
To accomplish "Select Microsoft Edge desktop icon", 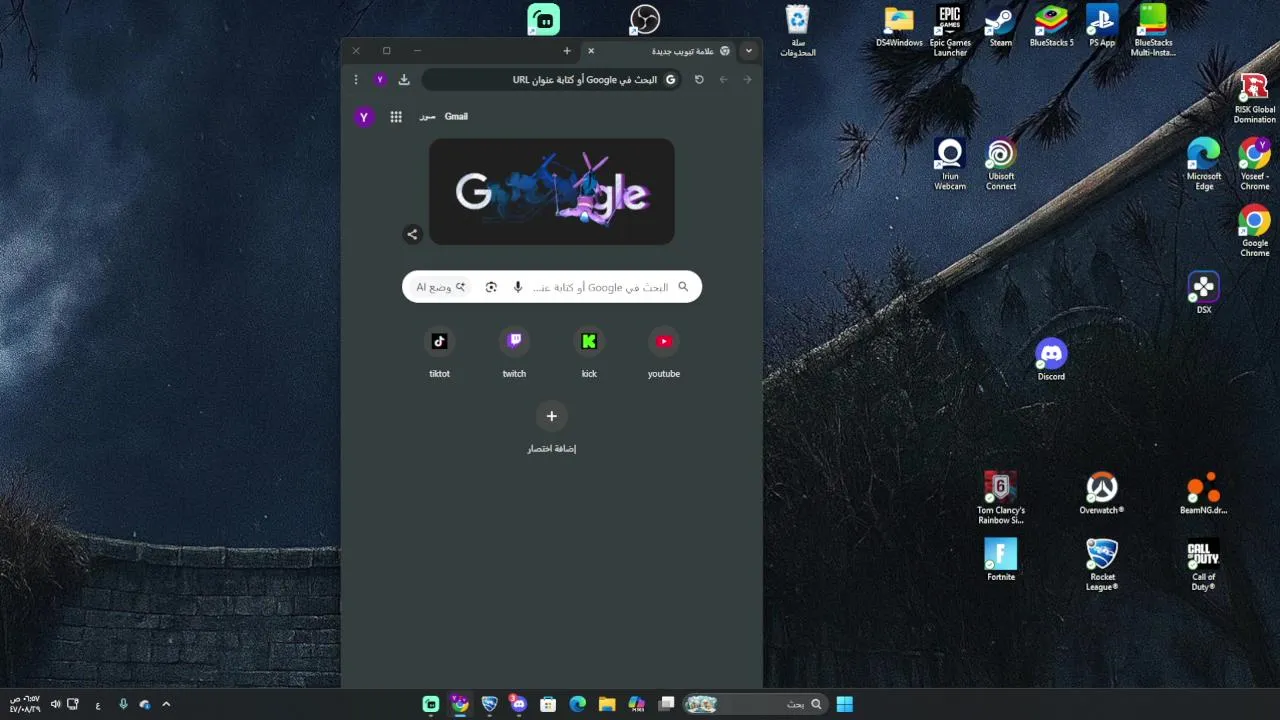I will pyautogui.click(x=1204, y=164).
